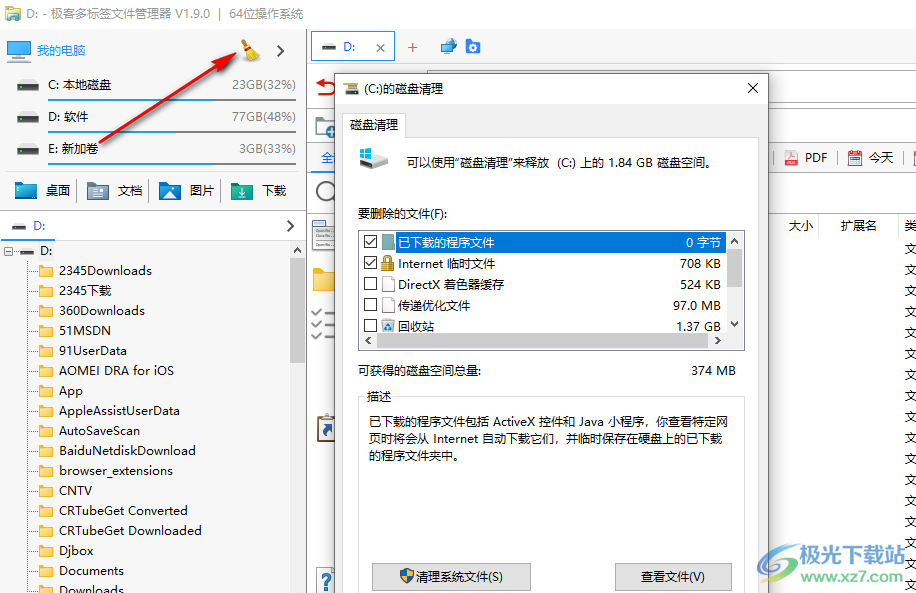Select the 磁盘清理 tab in the dialog

(x=373, y=125)
